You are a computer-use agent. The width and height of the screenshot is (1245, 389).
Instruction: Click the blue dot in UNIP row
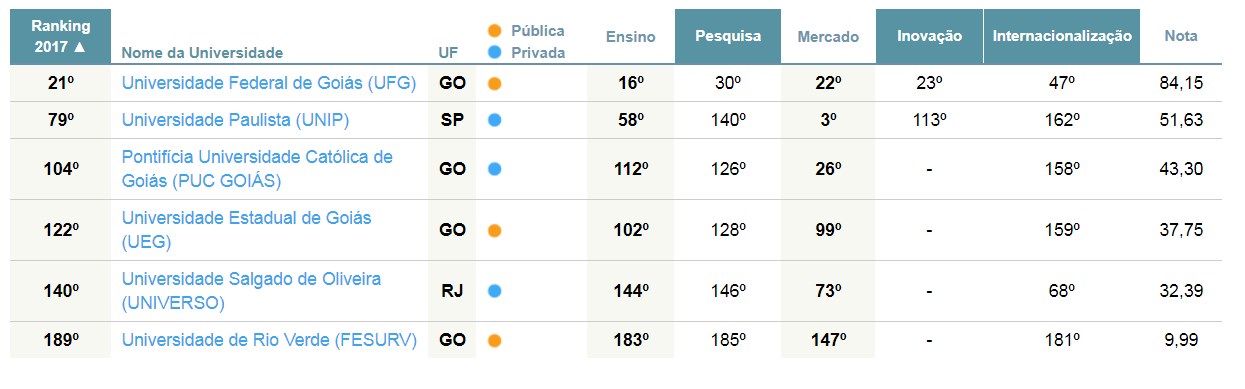494,120
